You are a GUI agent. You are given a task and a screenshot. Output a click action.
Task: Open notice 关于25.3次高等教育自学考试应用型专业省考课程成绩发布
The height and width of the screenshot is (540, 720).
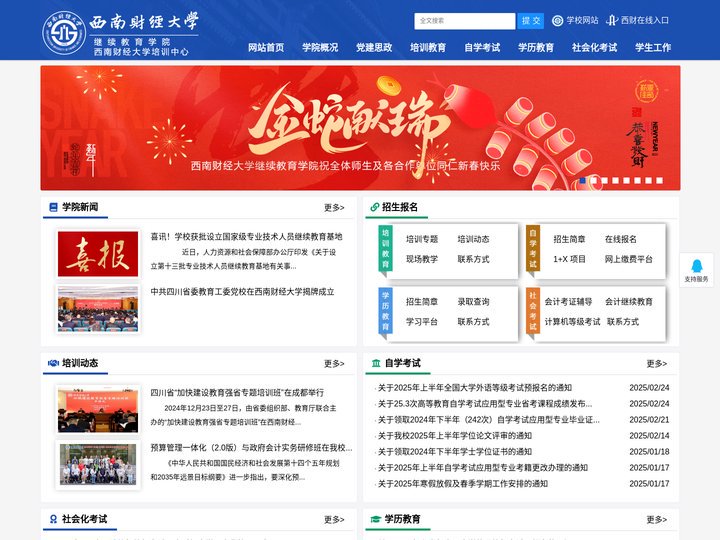tap(485, 404)
